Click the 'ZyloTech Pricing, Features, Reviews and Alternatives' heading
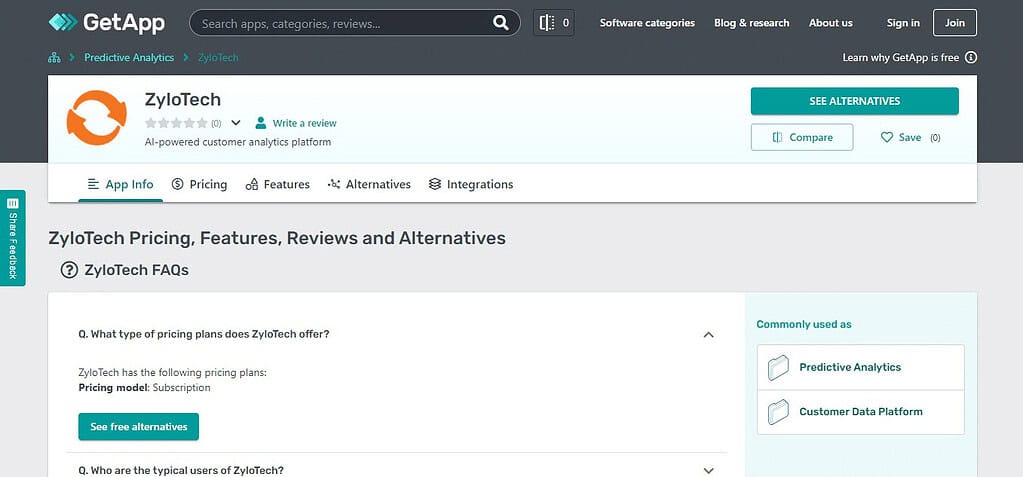This screenshot has height=477, width=1023. pyautogui.click(x=277, y=238)
